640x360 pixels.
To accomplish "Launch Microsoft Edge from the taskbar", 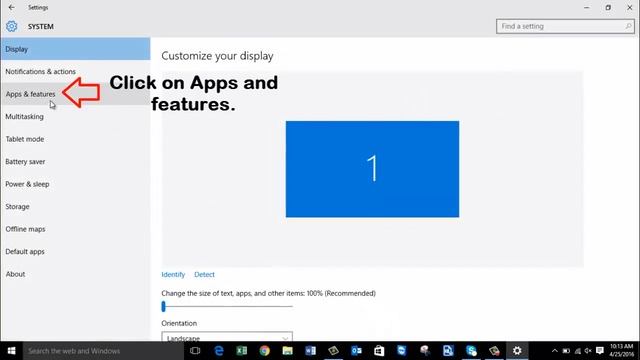I will click(219, 351).
